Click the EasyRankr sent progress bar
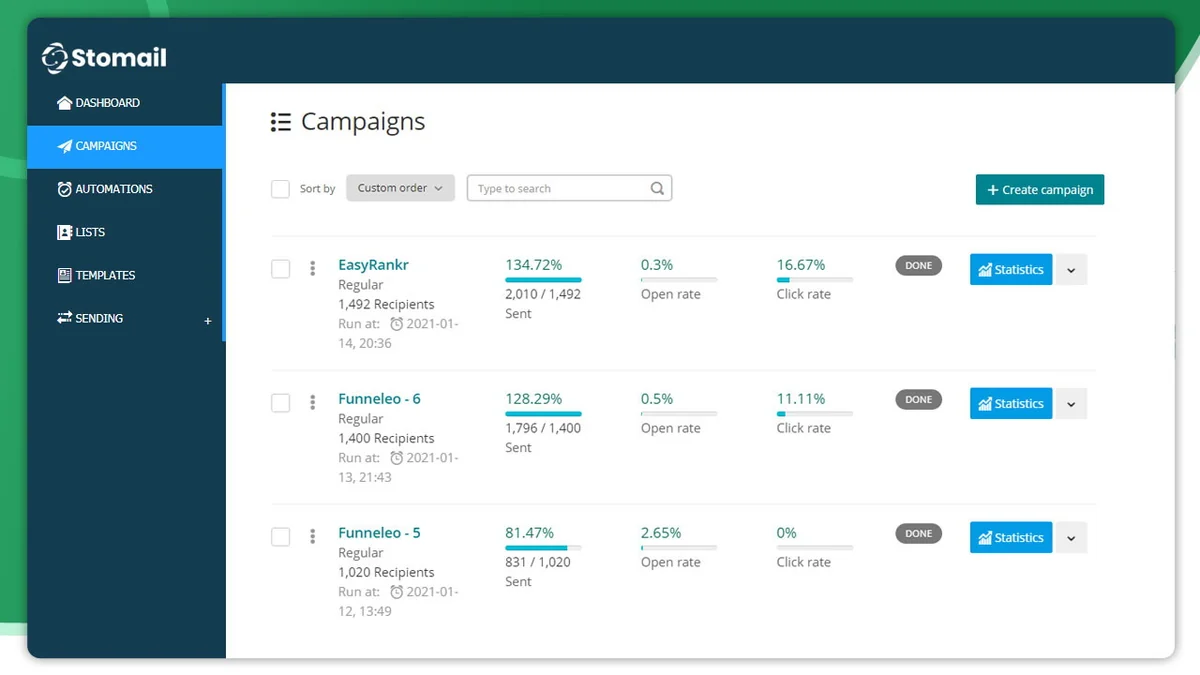The image size is (1200, 675). tap(543, 280)
